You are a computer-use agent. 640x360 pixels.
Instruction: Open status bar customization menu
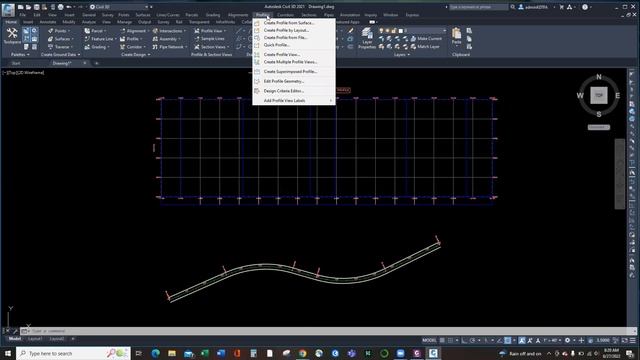(633, 340)
